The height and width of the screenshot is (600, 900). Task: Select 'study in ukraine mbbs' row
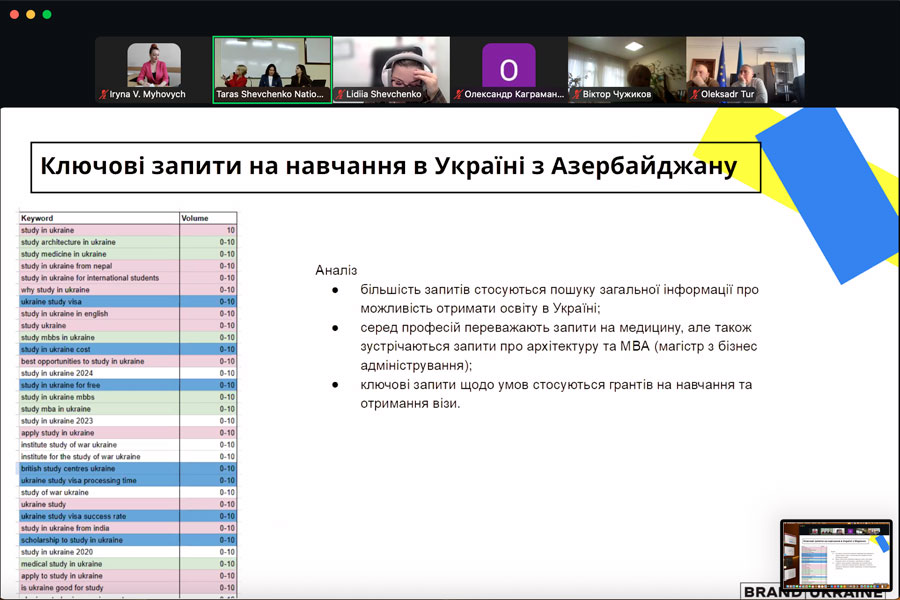tap(127, 397)
